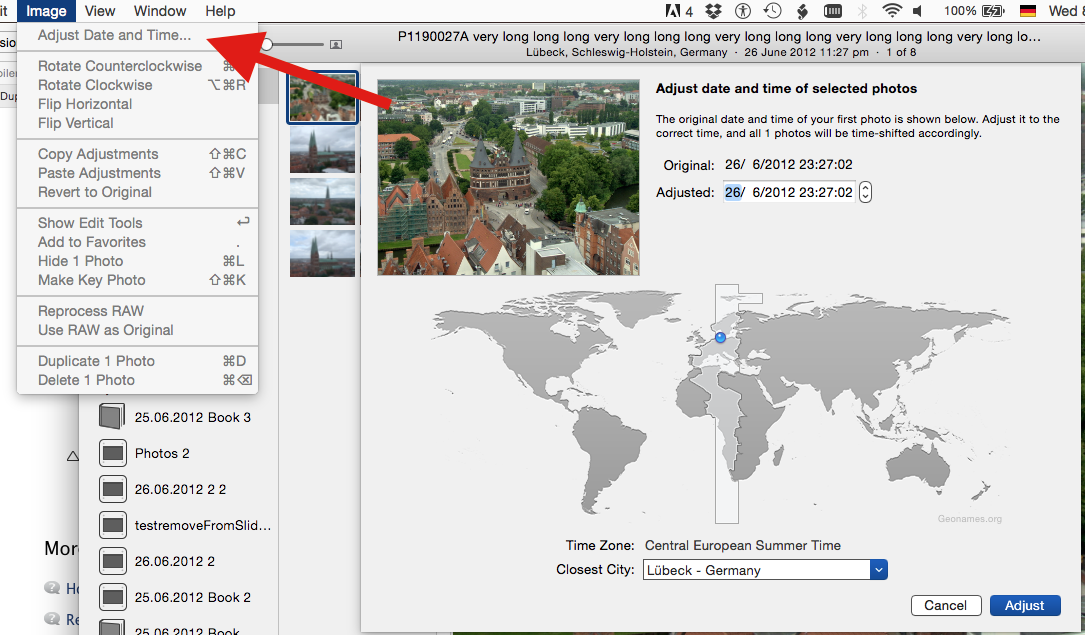Select the Photos 2 slideshow icon
Screen dimensions: 1085x635
point(112,453)
